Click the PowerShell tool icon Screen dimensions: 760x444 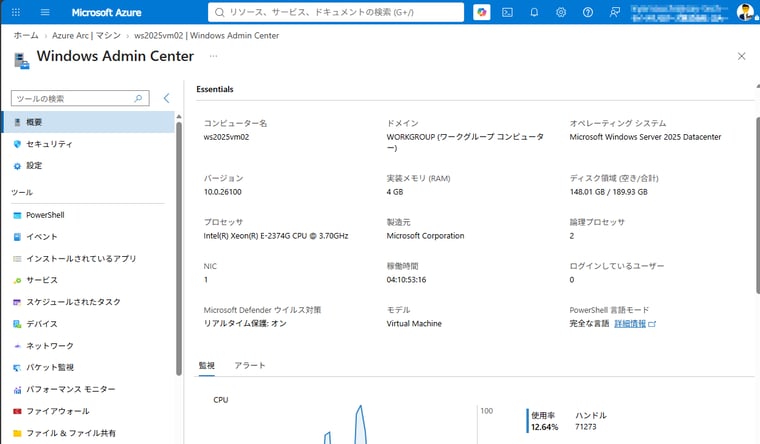pos(17,215)
